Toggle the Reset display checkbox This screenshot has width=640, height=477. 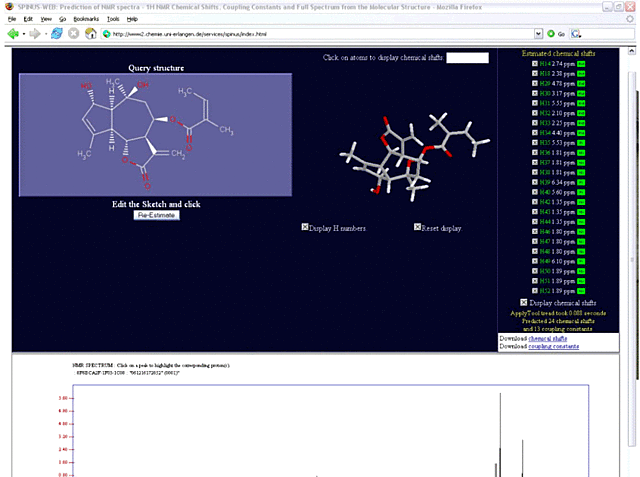[417, 227]
